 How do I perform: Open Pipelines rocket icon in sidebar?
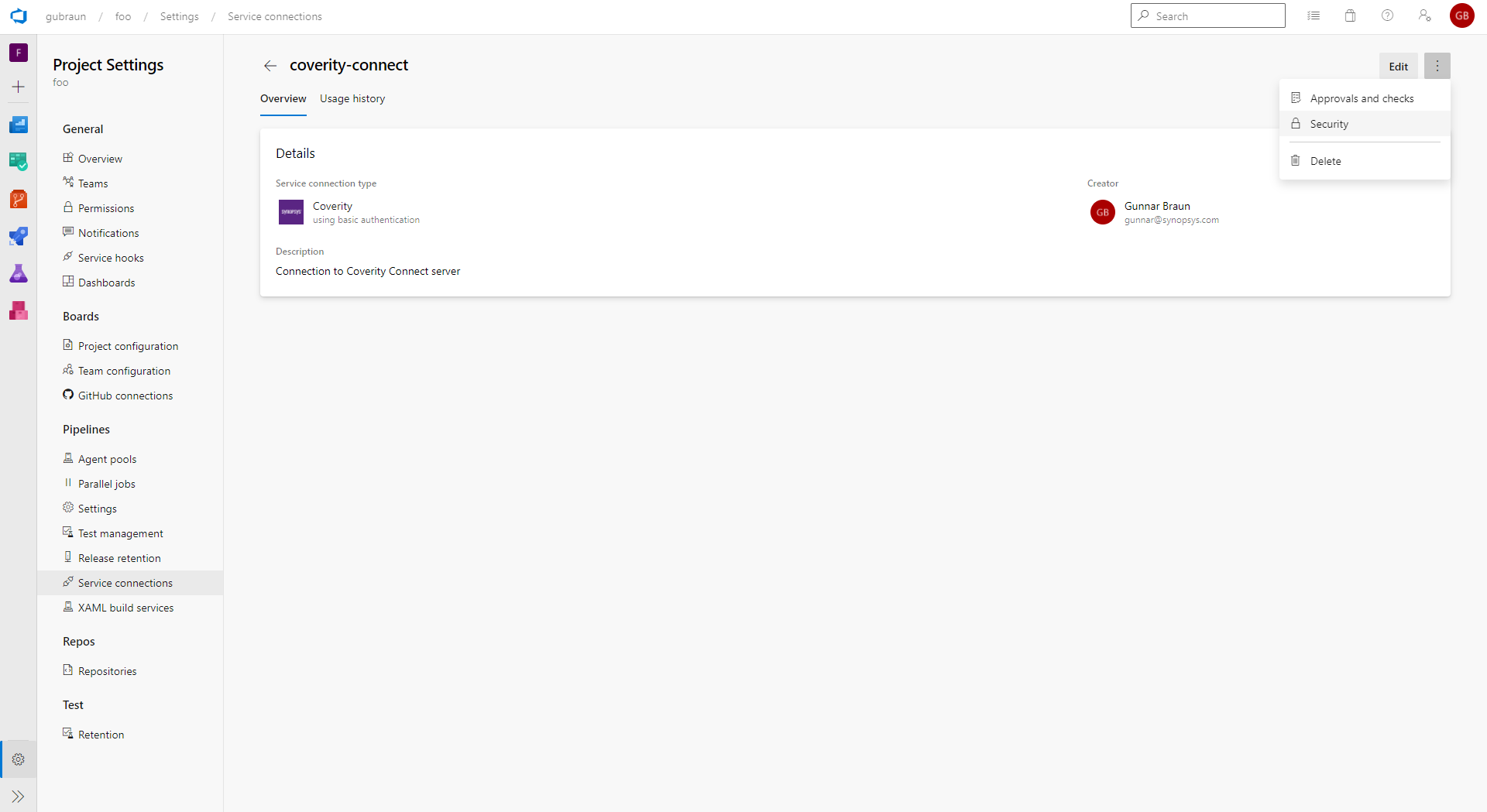(x=19, y=236)
